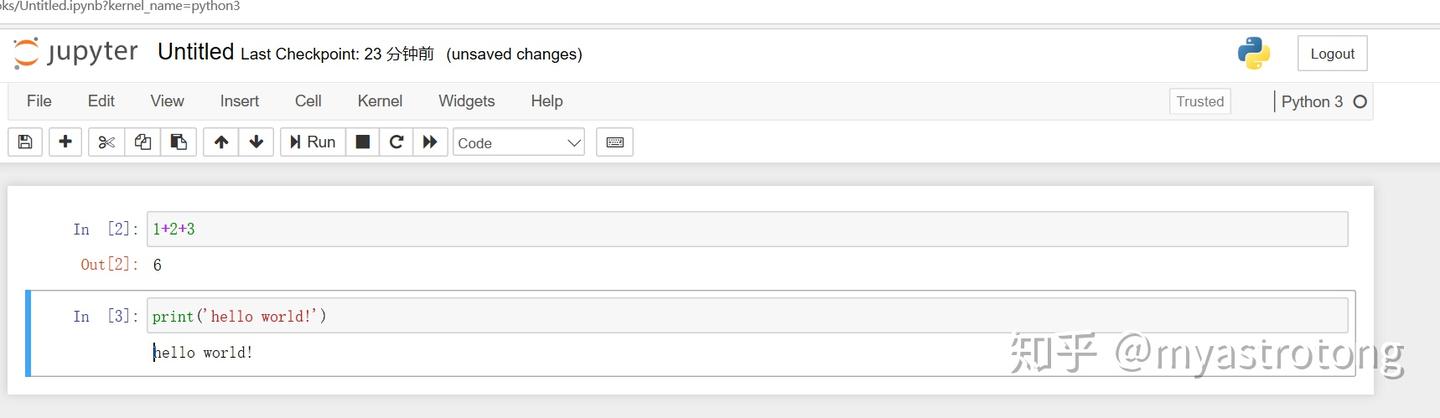The image size is (1440, 418).
Task: Copy selected cells using the toolbar icon
Action: coord(143,142)
